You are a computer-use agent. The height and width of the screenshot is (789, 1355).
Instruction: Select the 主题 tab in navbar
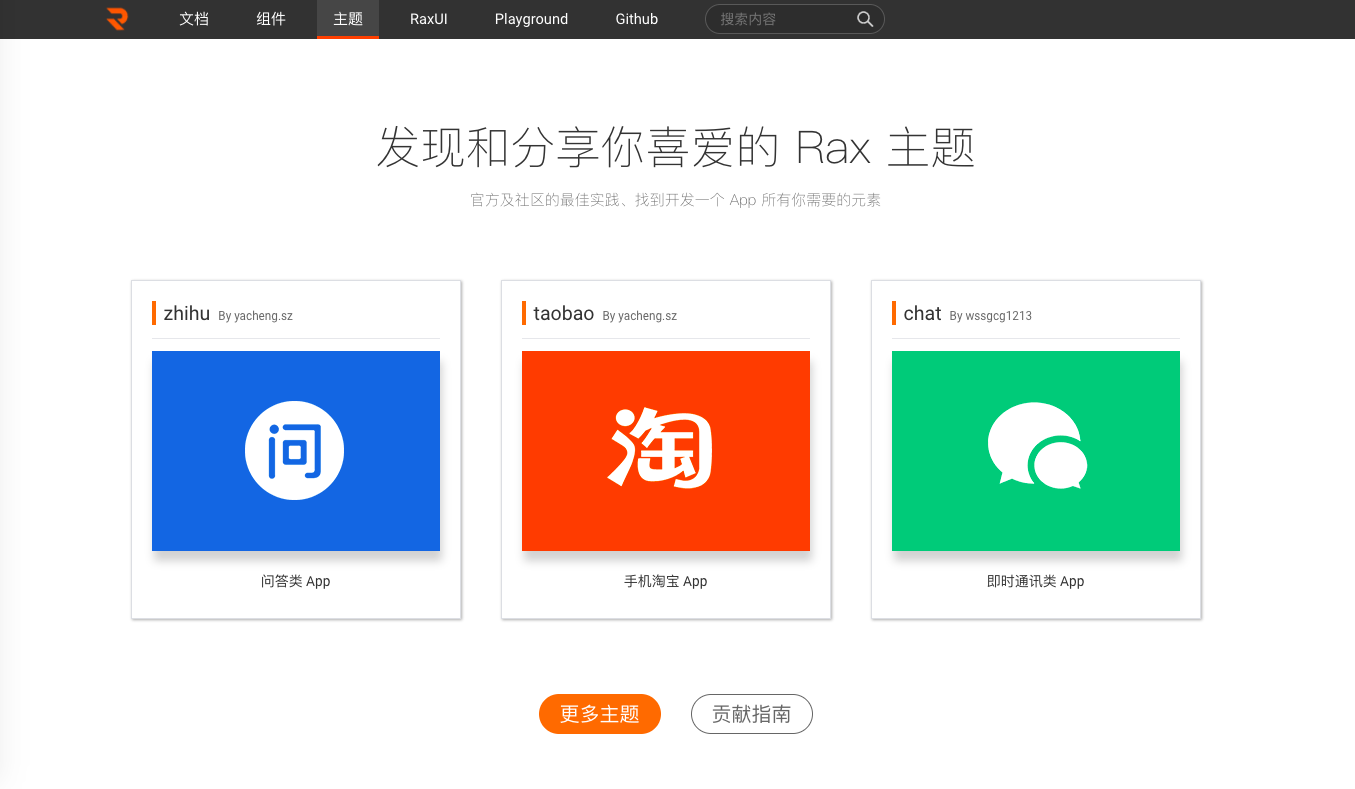pyautogui.click(x=348, y=19)
